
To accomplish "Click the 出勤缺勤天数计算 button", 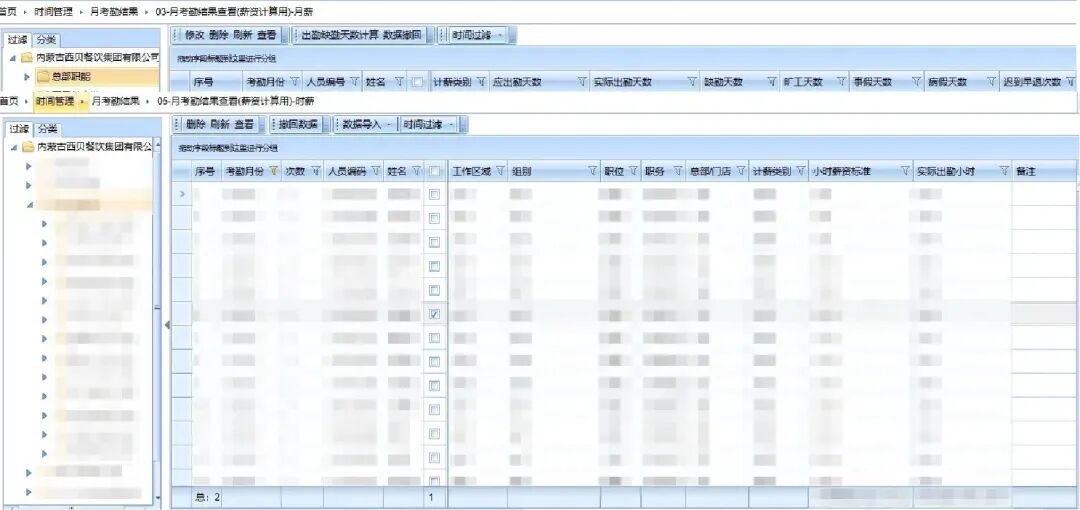I will 340,34.
